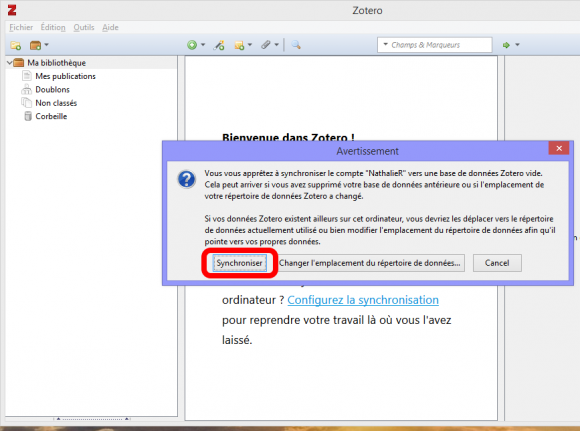Open the search mode dropdown arrow
Viewport: 580px width, 431px height.
click(385, 44)
